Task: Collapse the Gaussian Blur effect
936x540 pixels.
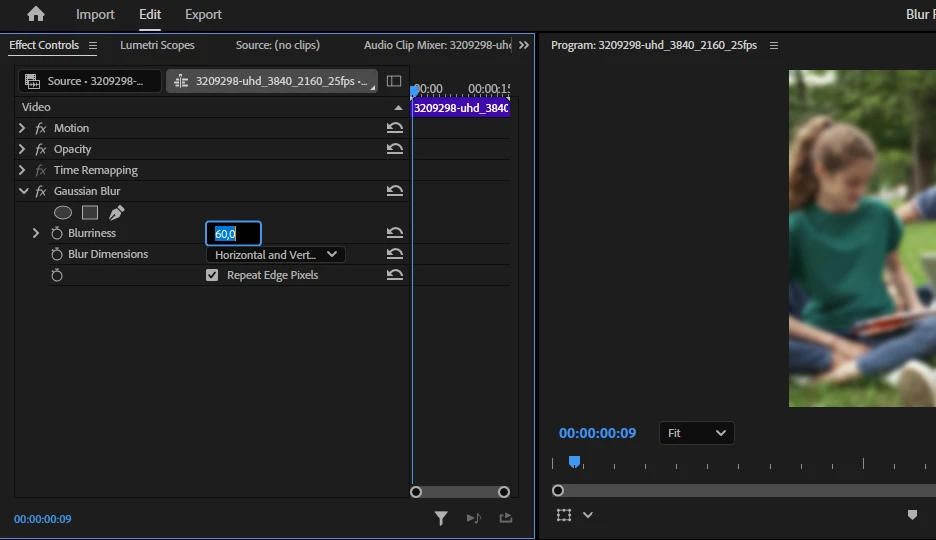Action: click(23, 191)
